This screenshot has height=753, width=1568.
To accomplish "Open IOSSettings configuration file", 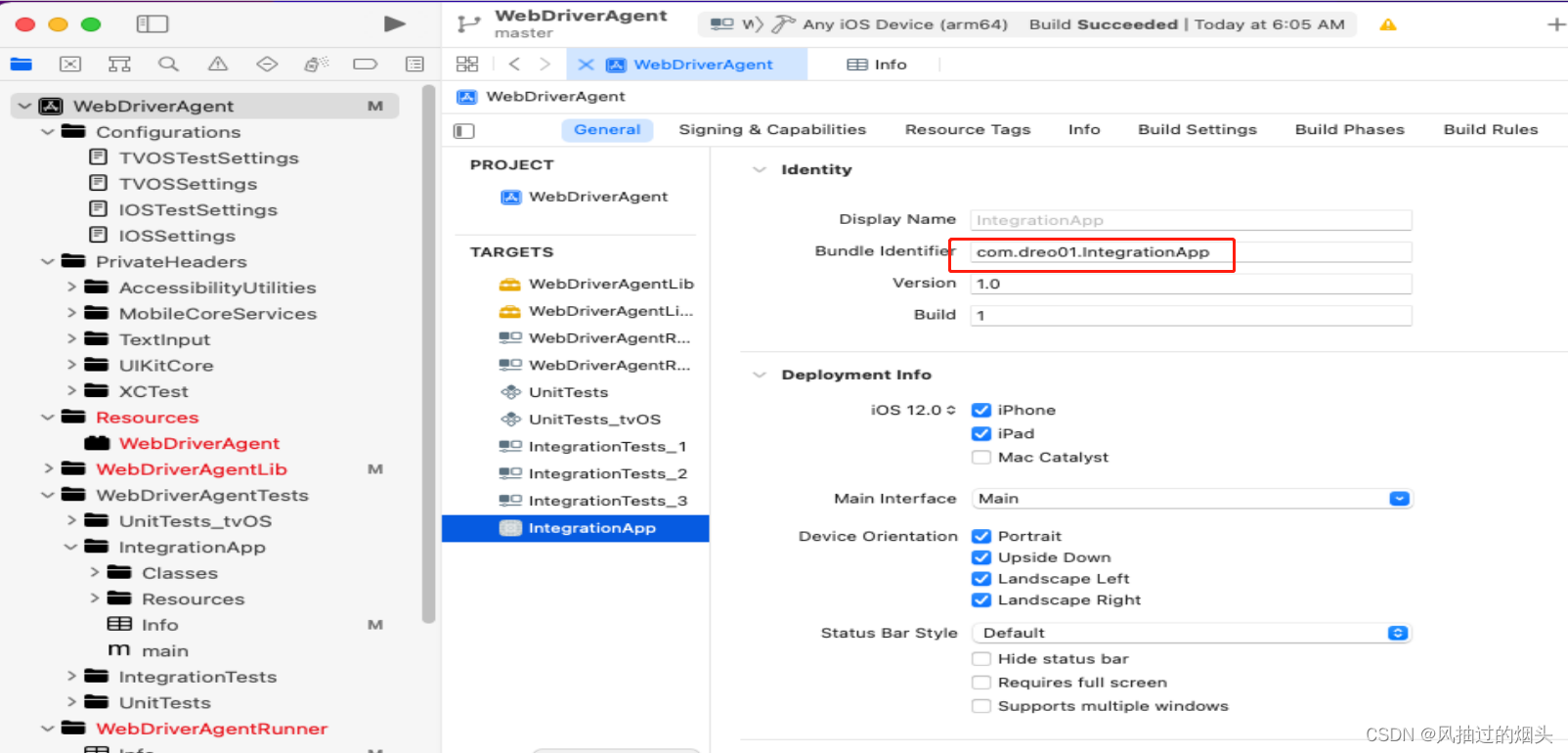I will point(162,236).
